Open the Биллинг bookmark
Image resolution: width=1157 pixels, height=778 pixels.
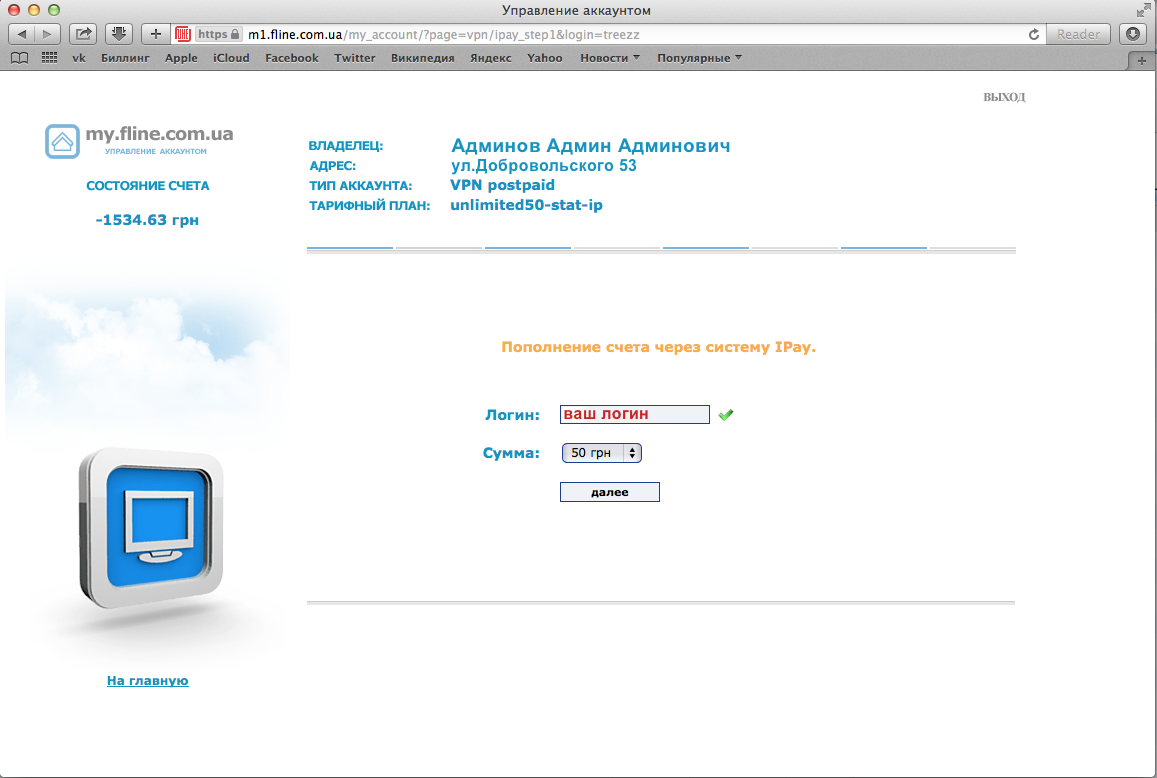pos(125,58)
